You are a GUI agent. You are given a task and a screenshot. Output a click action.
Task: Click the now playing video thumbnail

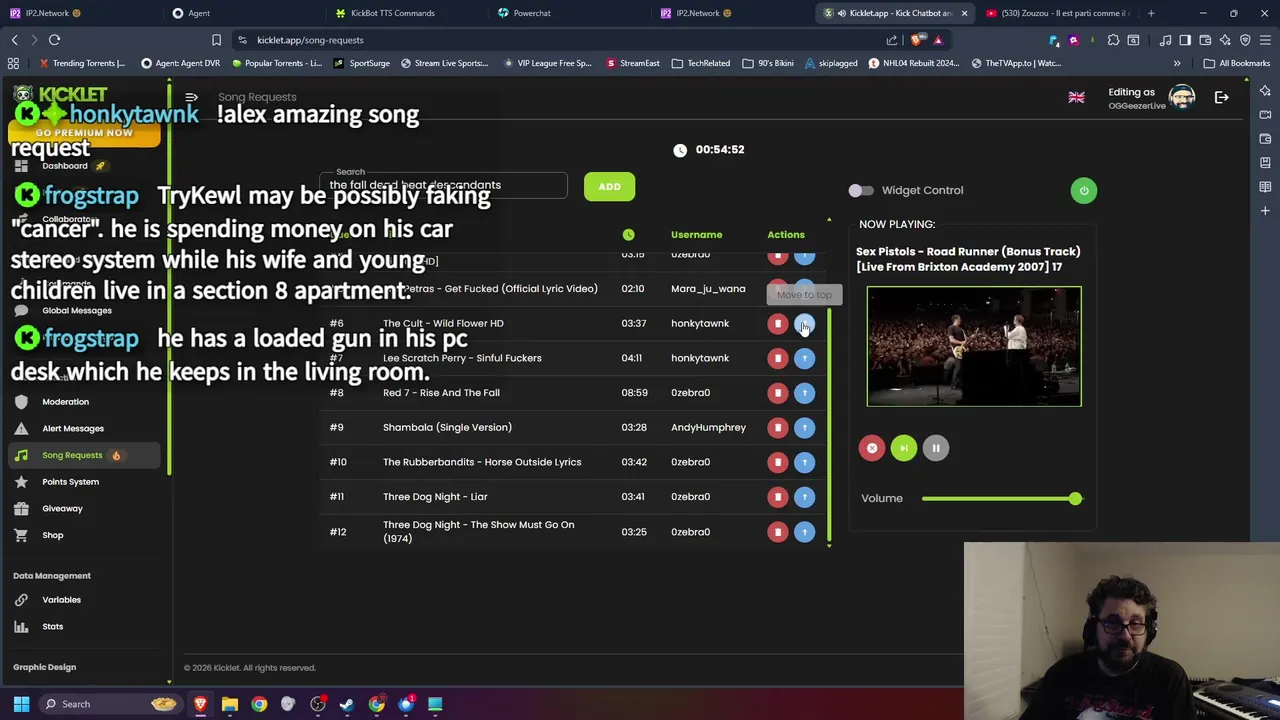pos(974,346)
